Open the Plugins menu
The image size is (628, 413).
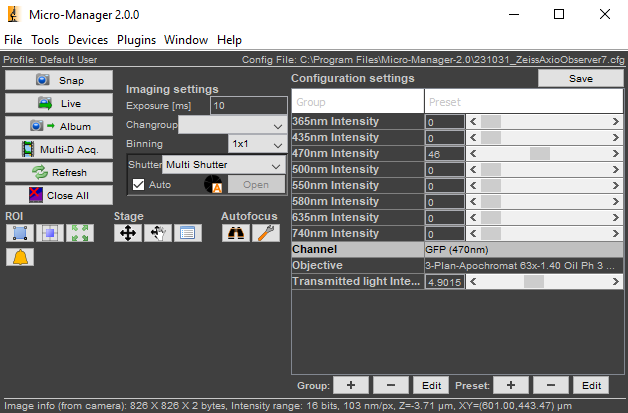[x=136, y=40]
